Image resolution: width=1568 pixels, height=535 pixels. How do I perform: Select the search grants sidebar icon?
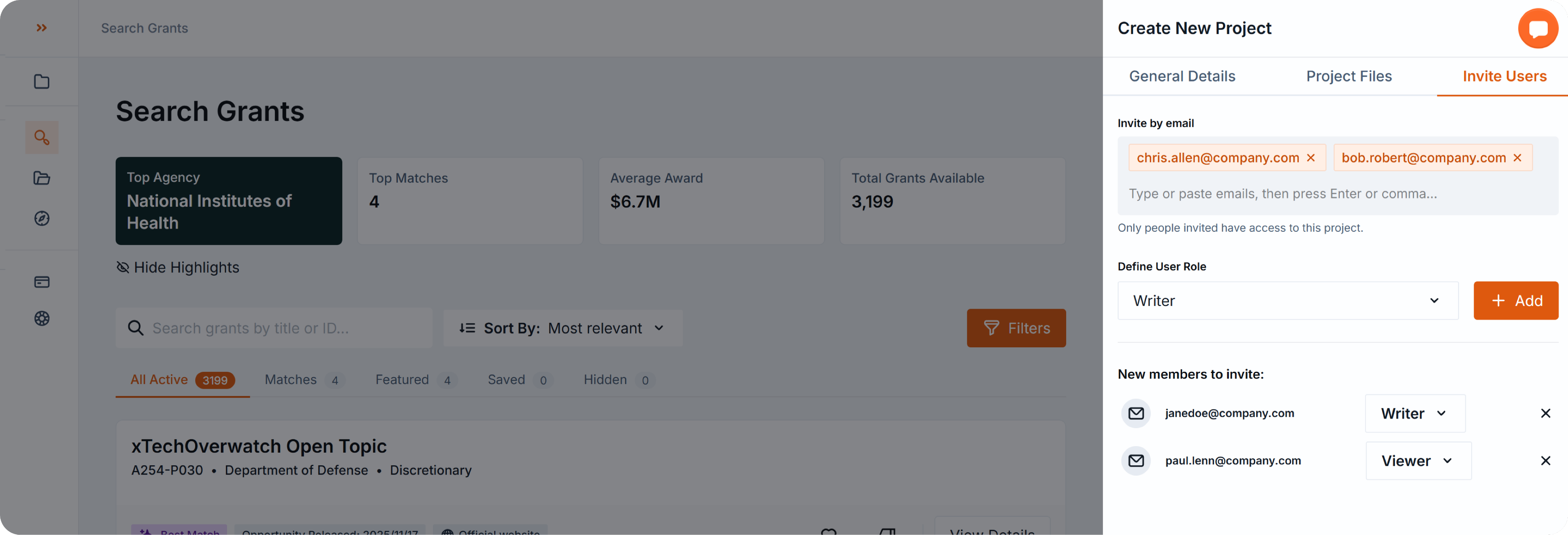click(x=41, y=137)
